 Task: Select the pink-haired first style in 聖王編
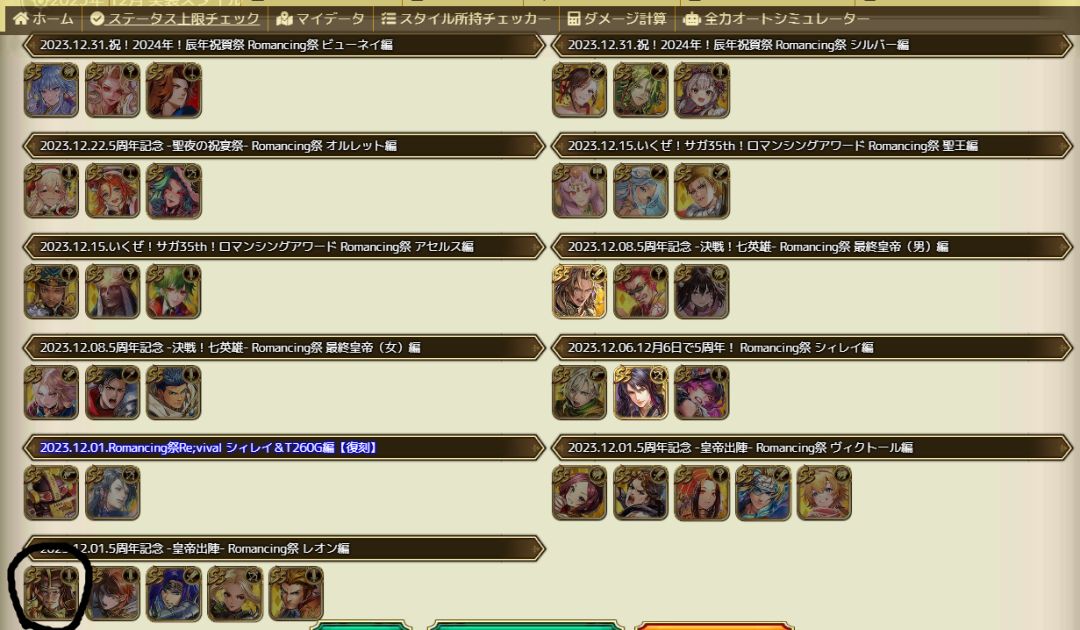pyautogui.click(x=579, y=191)
